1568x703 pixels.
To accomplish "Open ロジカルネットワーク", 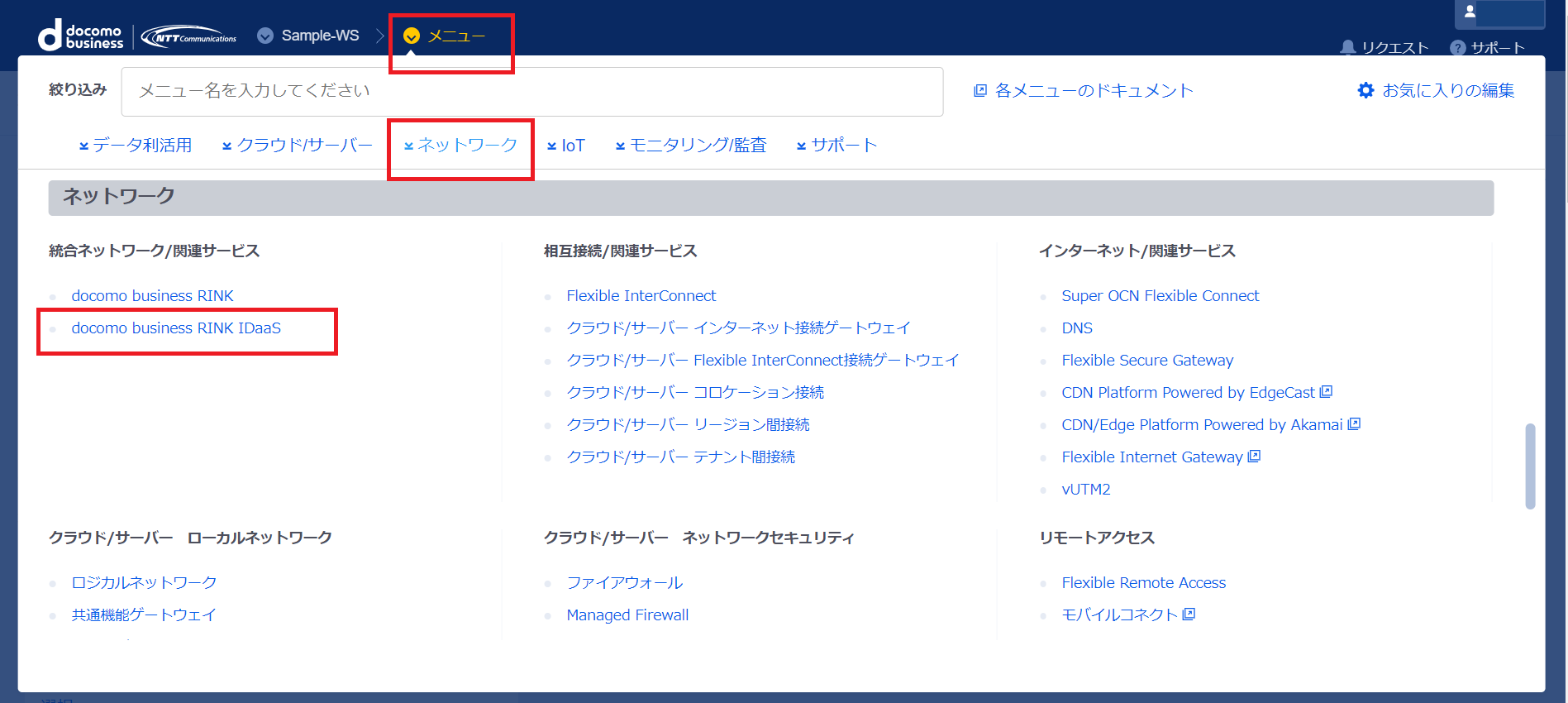I will pyautogui.click(x=144, y=582).
